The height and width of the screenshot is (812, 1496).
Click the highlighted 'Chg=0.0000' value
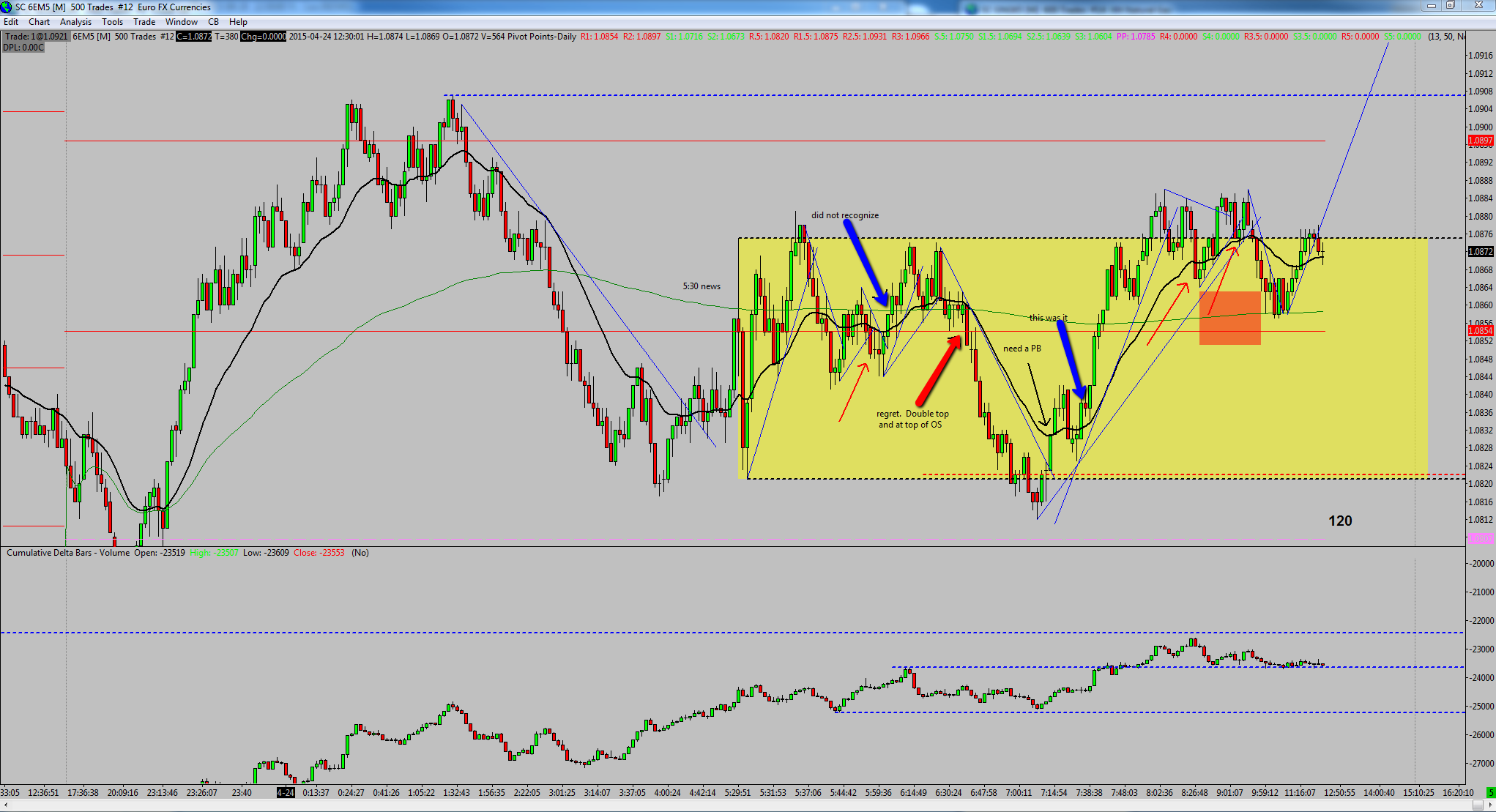click(x=264, y=37)
